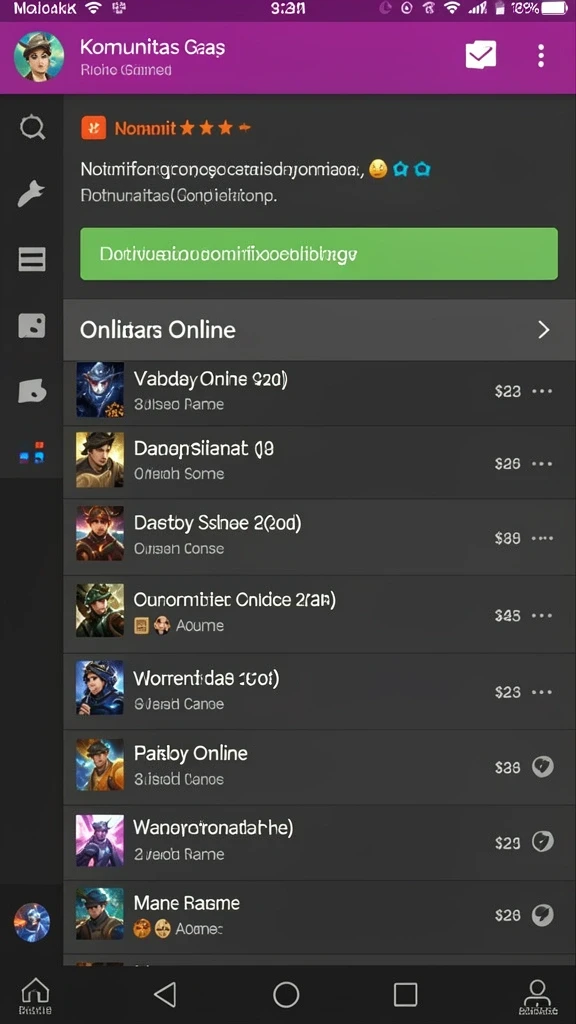Tap the checkmark message icon in header
Screen dimensions: 576x1024
(x=481, y=55)
